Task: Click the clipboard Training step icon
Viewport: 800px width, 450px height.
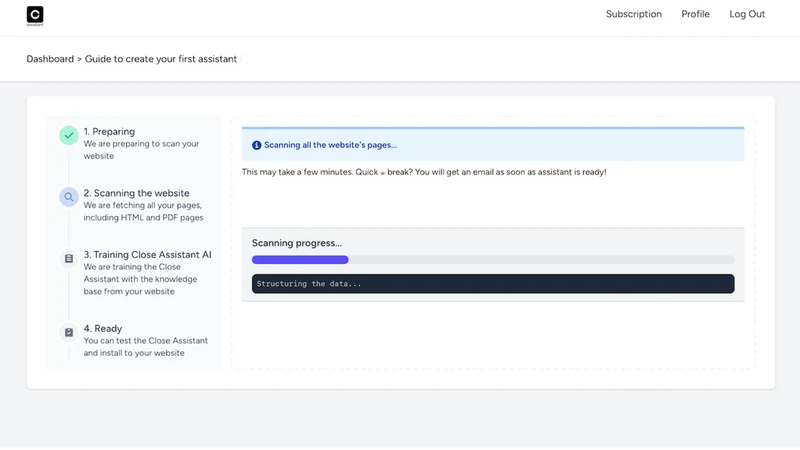Action: tap(69, 259)
